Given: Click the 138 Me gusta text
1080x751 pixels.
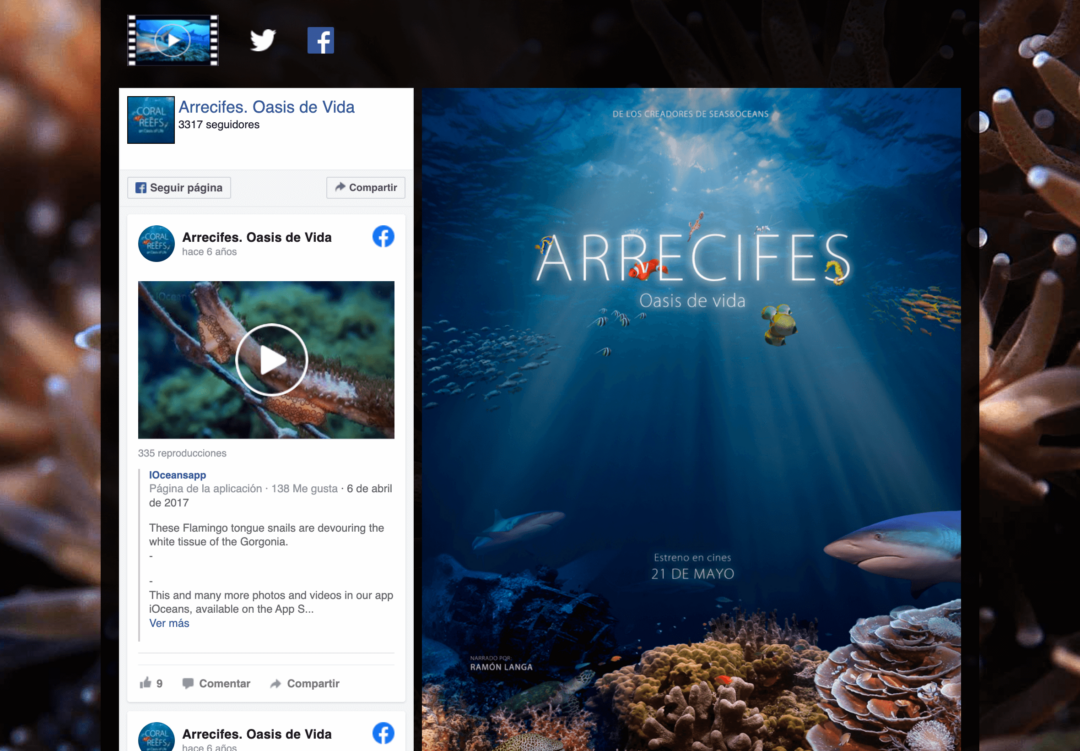Looking at the screenshot, I should [x=304, y=488].
